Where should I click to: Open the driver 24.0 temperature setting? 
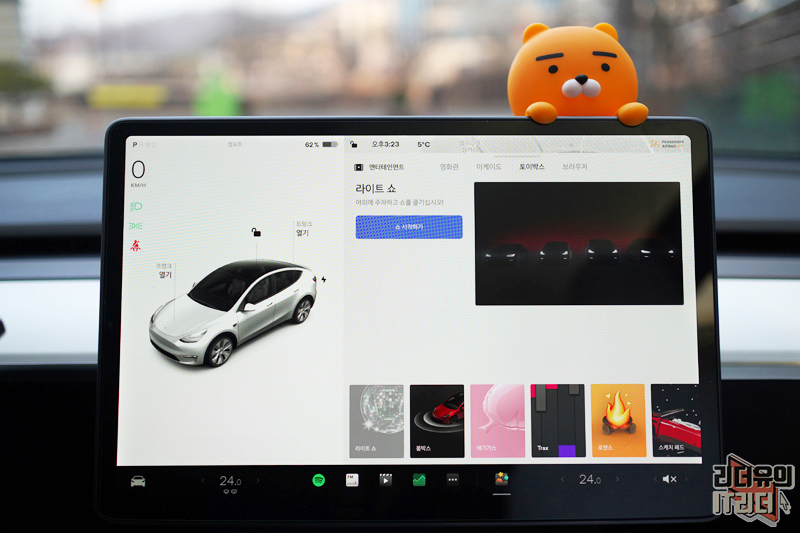click(230, 481)
